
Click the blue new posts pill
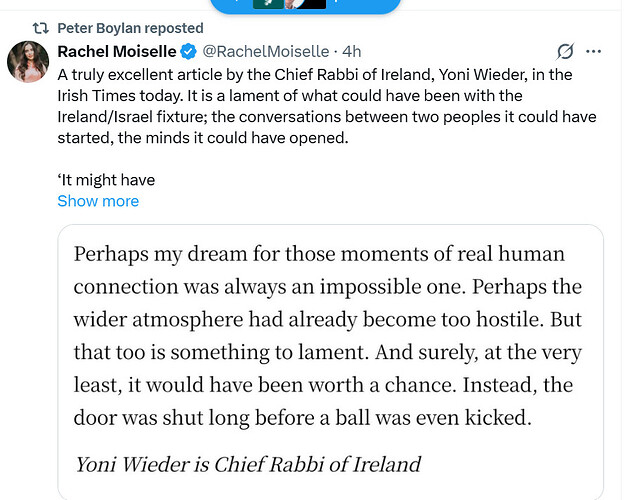305,6
